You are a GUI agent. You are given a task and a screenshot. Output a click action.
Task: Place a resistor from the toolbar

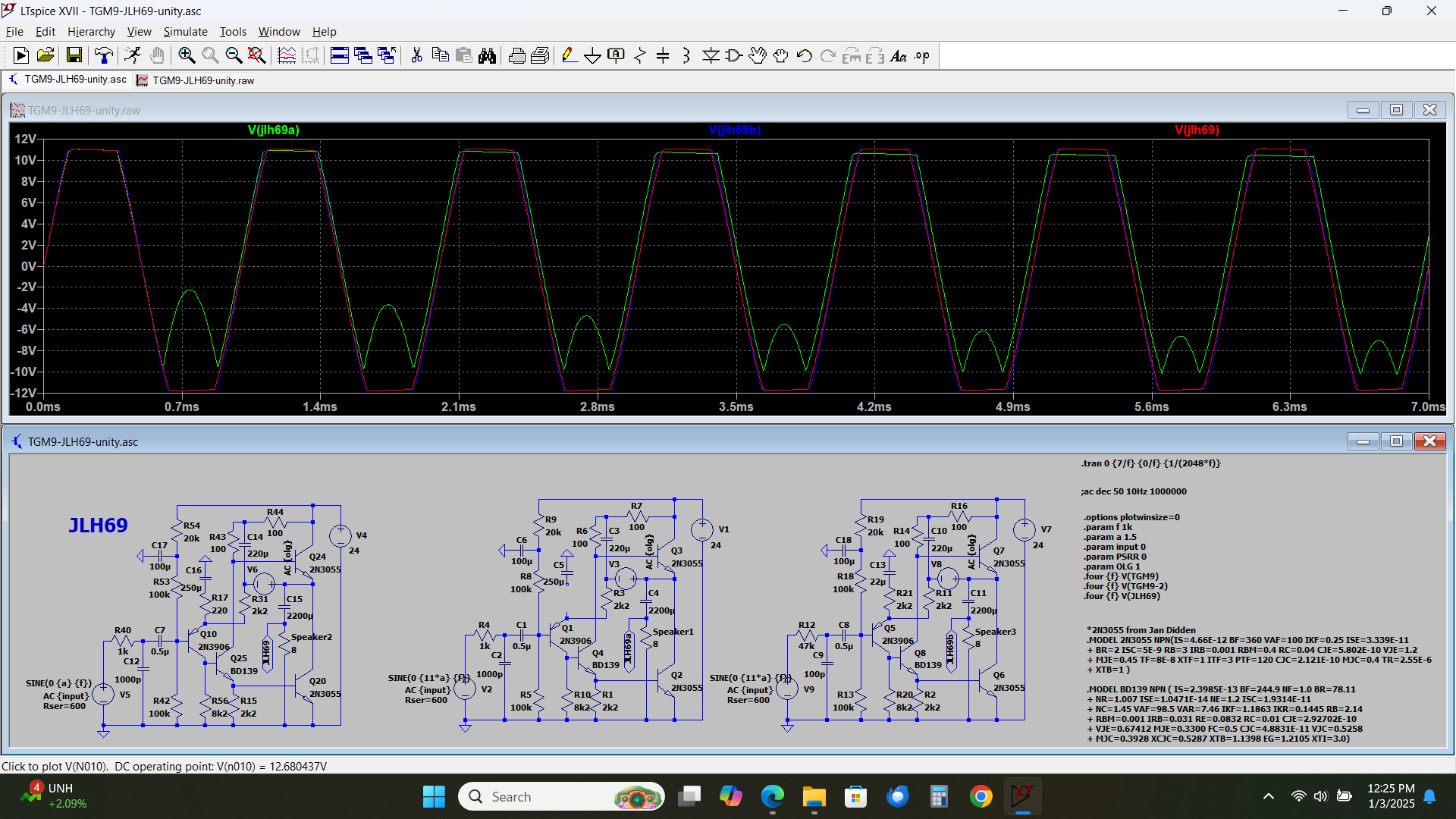(640, 55)
